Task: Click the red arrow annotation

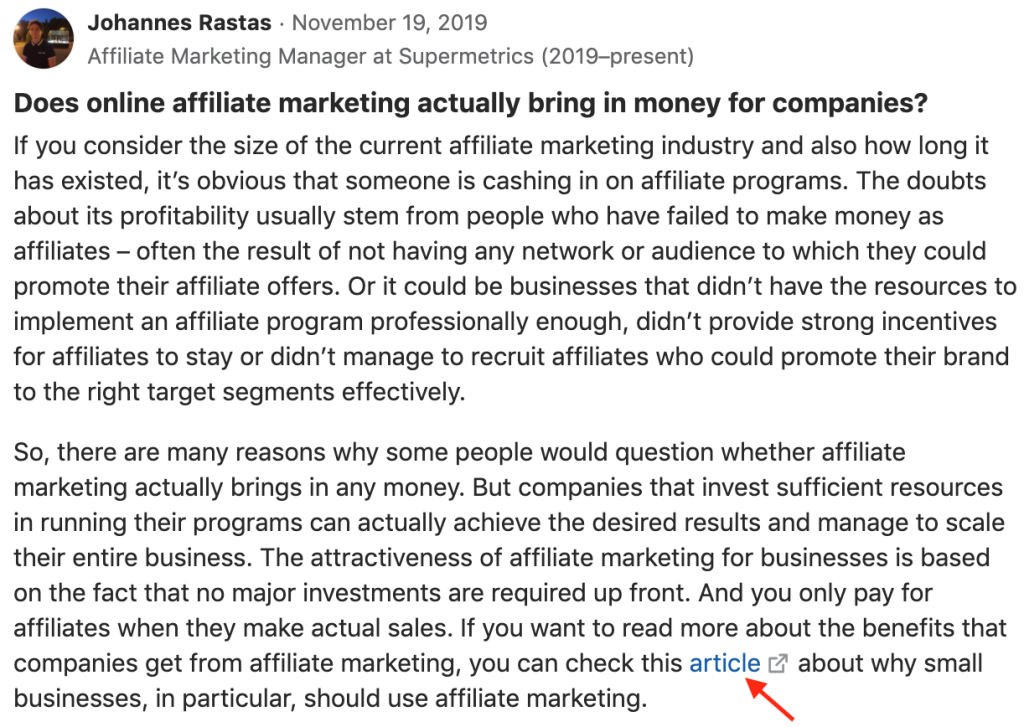Action: point(771,700)
